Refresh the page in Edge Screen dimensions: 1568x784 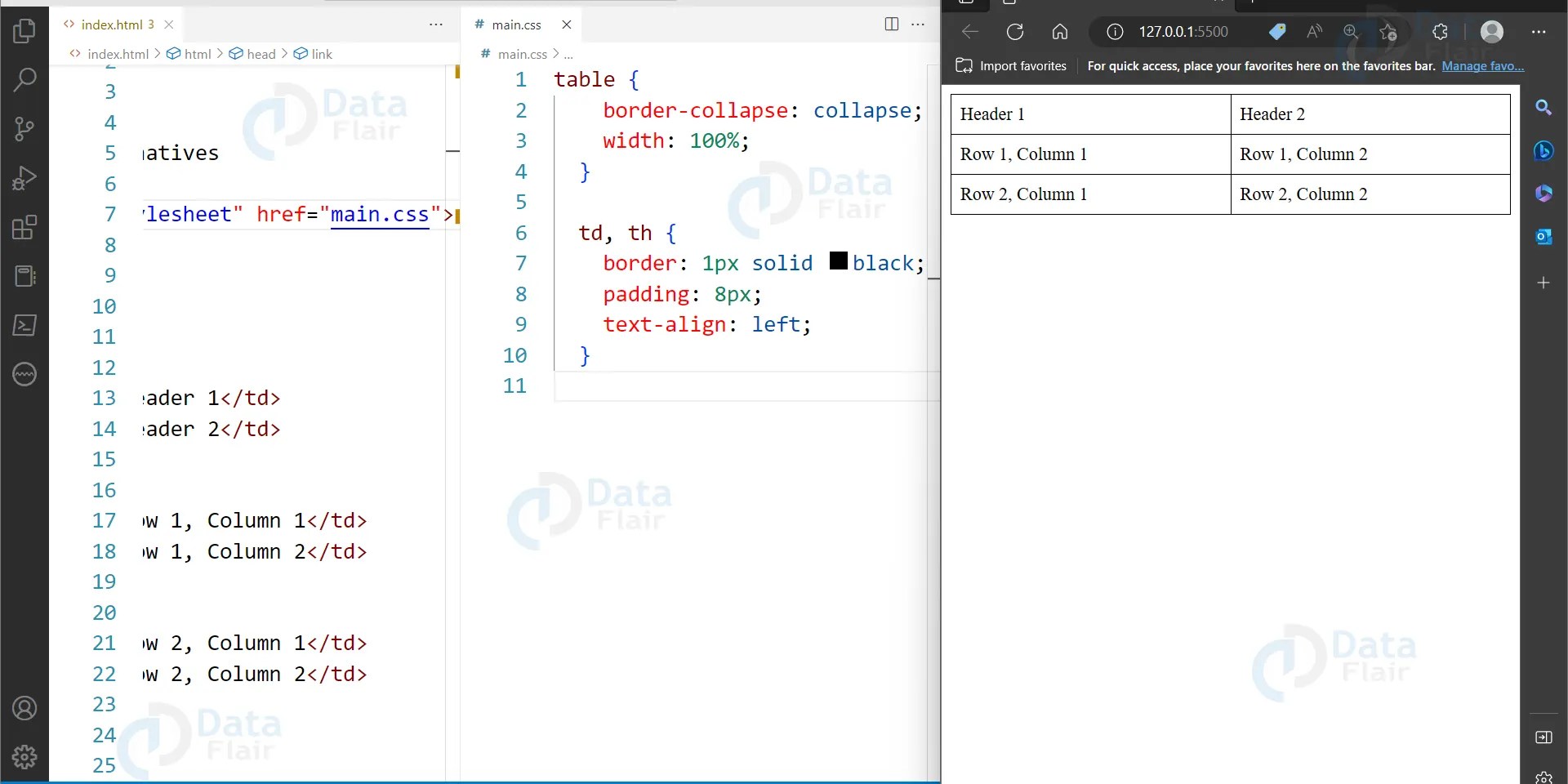1015,32
